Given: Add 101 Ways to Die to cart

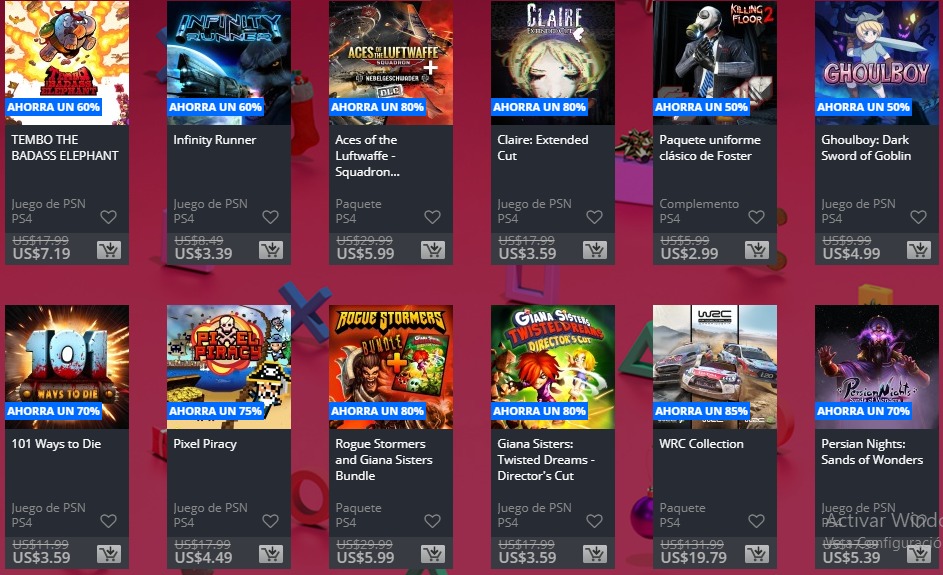Looking at the screenshot, I should [109, 554].
